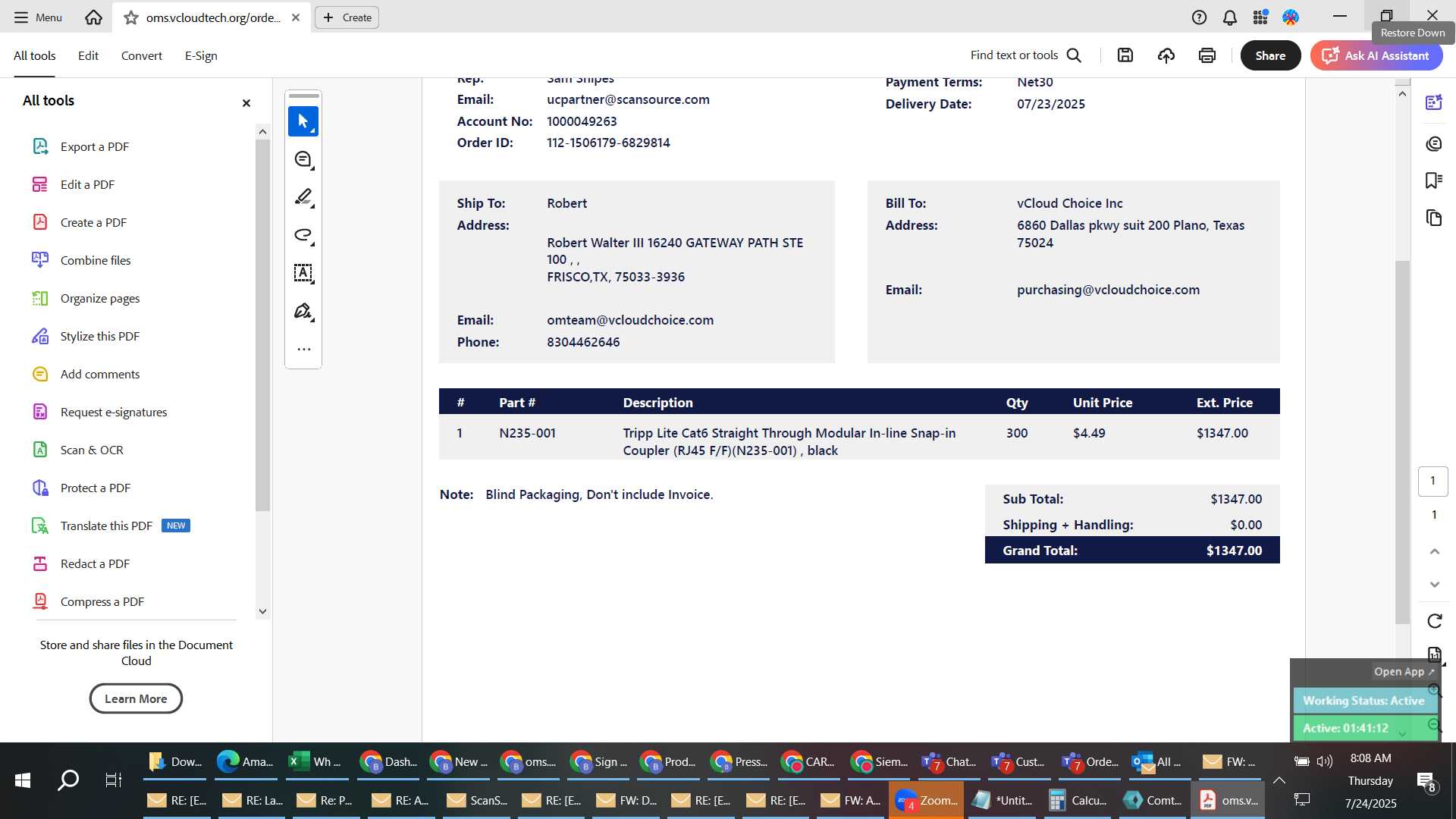Image resolution: width=1456 pixels, height=819 pixels.
Task: Open the comments panel icon in right rail
Action: click(1433, 143)
